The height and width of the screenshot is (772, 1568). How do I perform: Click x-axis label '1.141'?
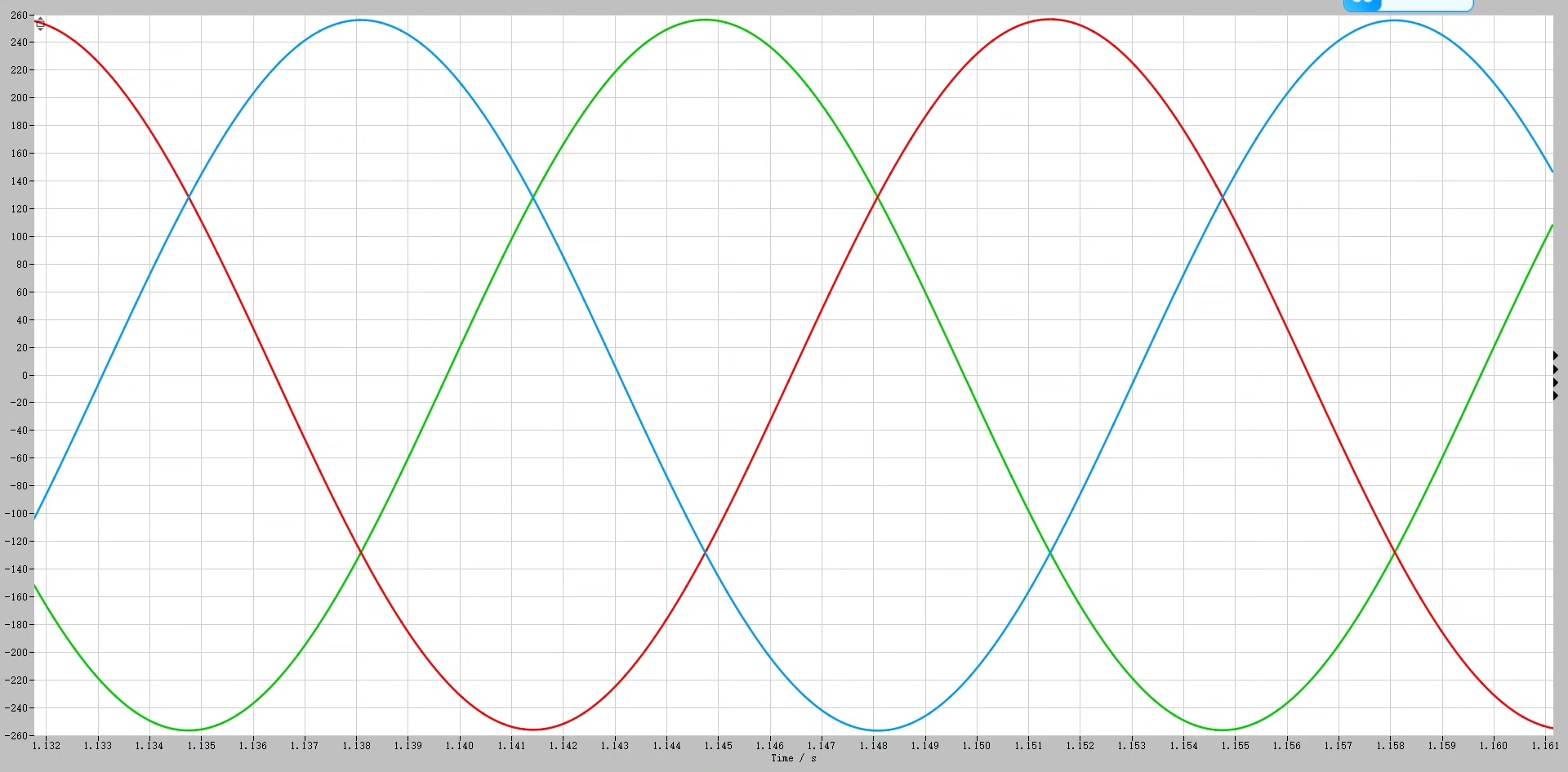tap(512, 746)
